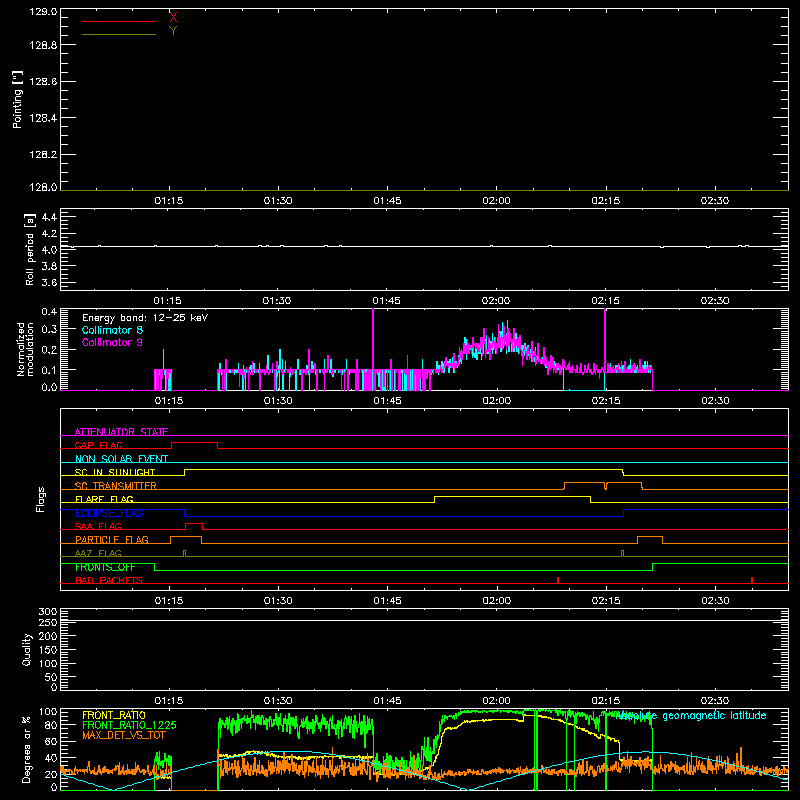Select the ATTENUATOR_STATE flag label

(x=121, y=432)
